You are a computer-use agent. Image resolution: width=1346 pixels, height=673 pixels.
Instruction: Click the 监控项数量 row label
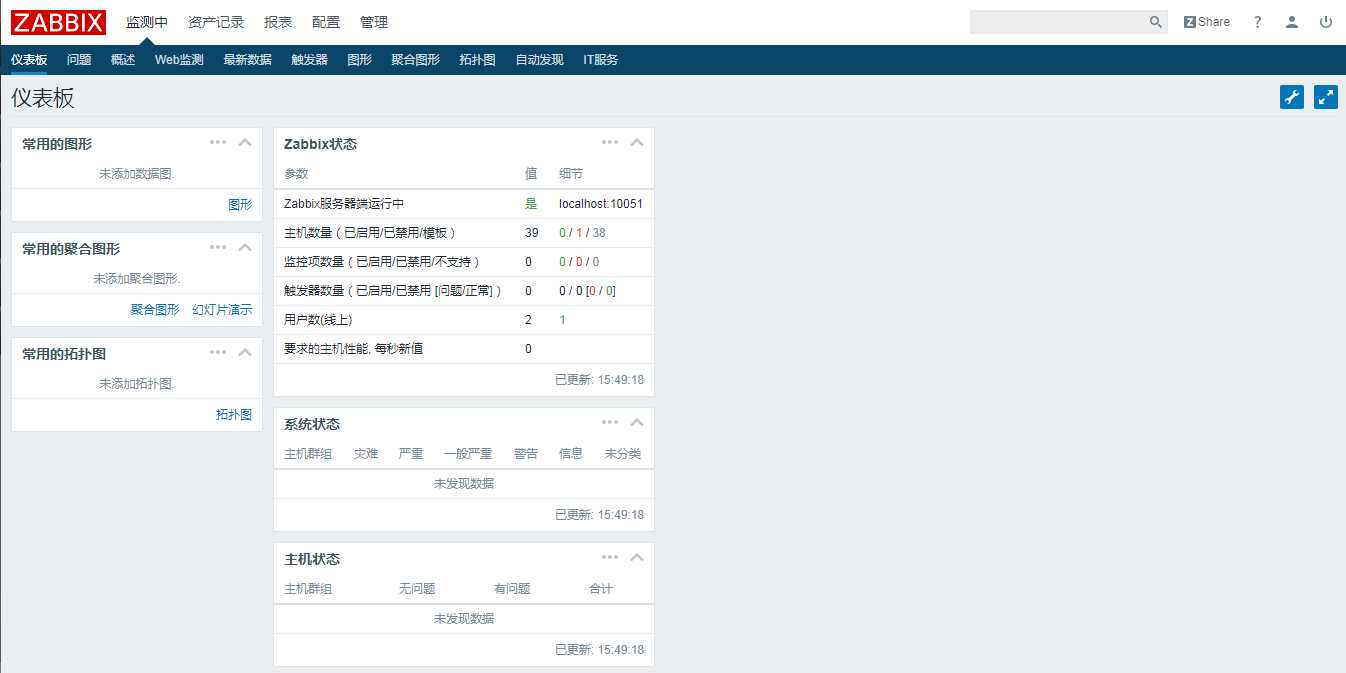point(382,262)
